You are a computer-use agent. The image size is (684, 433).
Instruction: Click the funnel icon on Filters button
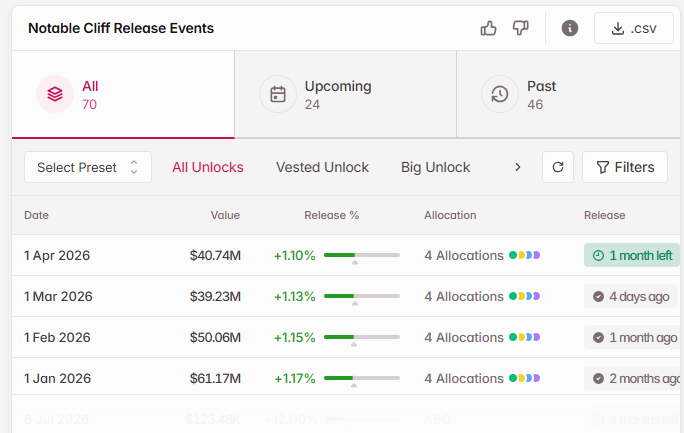click(602, 167)
